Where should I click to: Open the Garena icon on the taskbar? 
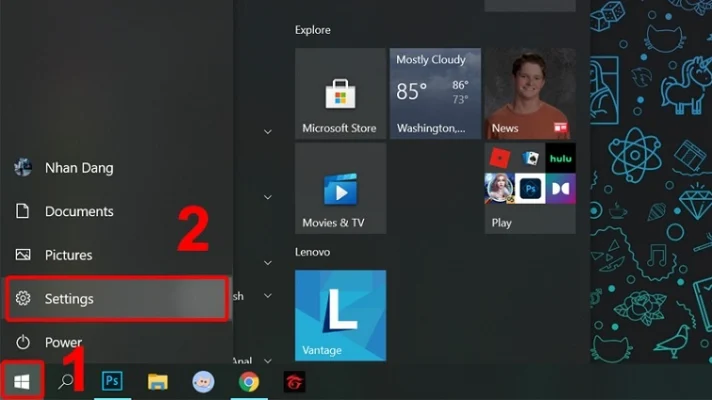[293, 381]
